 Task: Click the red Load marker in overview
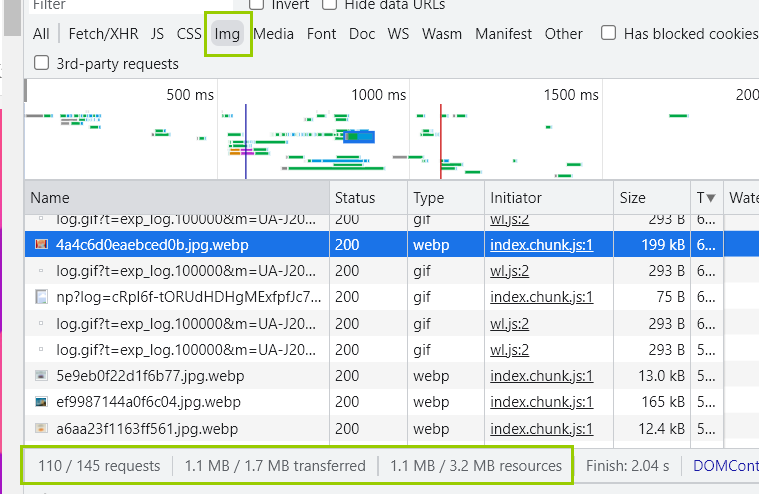[x=440, y=141]
